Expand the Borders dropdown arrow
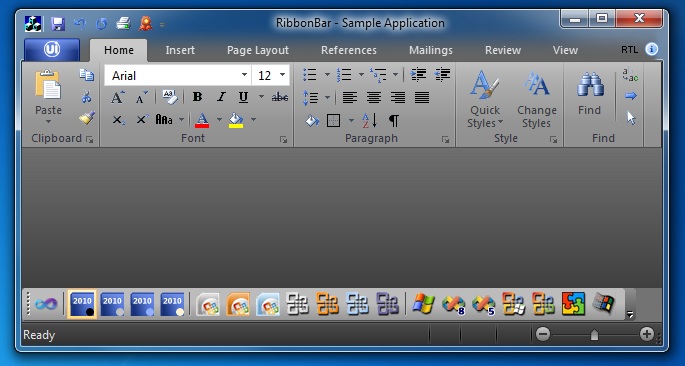685x366 pixels. coord(351,120)
